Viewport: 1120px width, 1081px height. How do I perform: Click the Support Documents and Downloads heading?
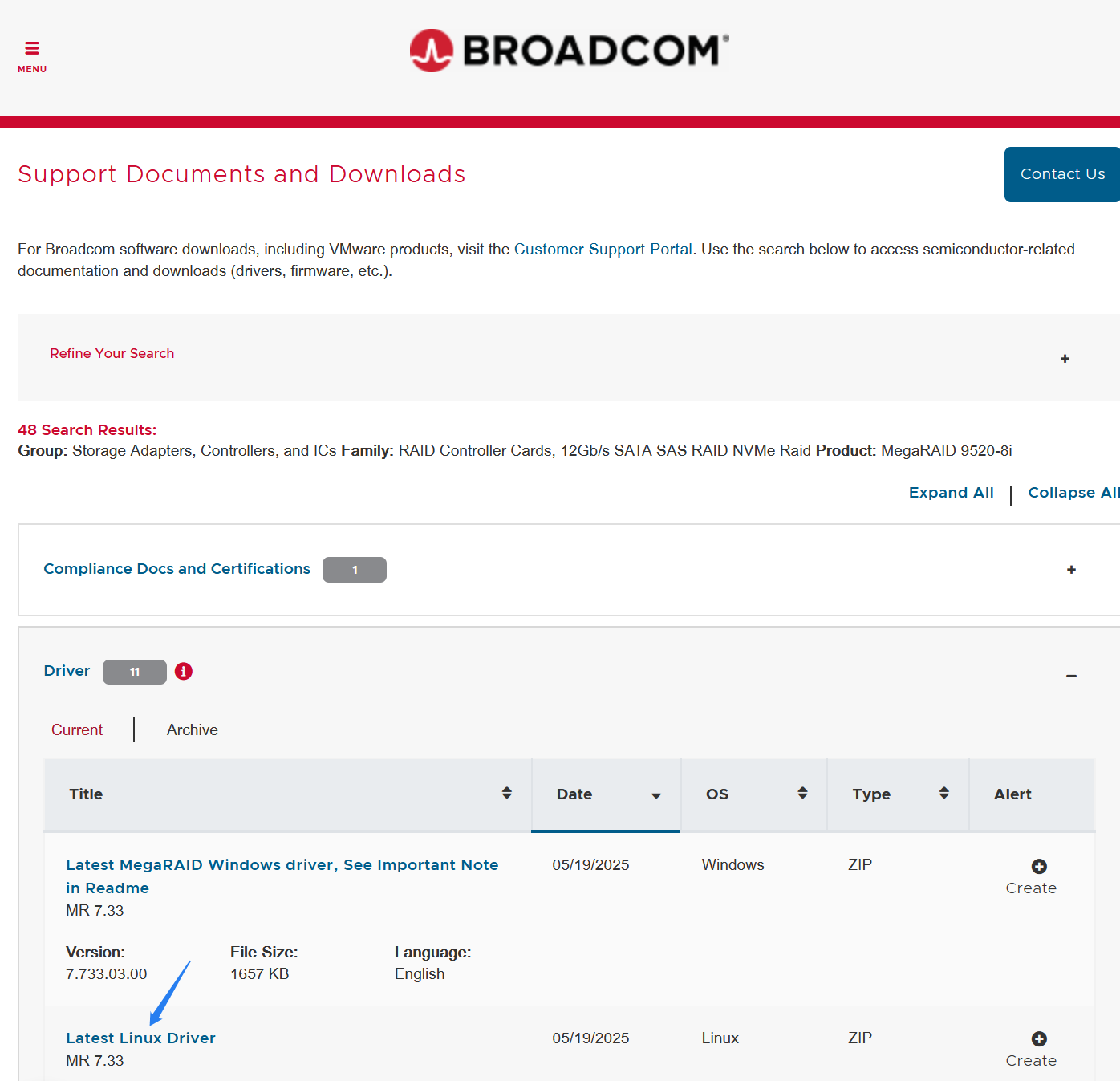click(241, 174)
